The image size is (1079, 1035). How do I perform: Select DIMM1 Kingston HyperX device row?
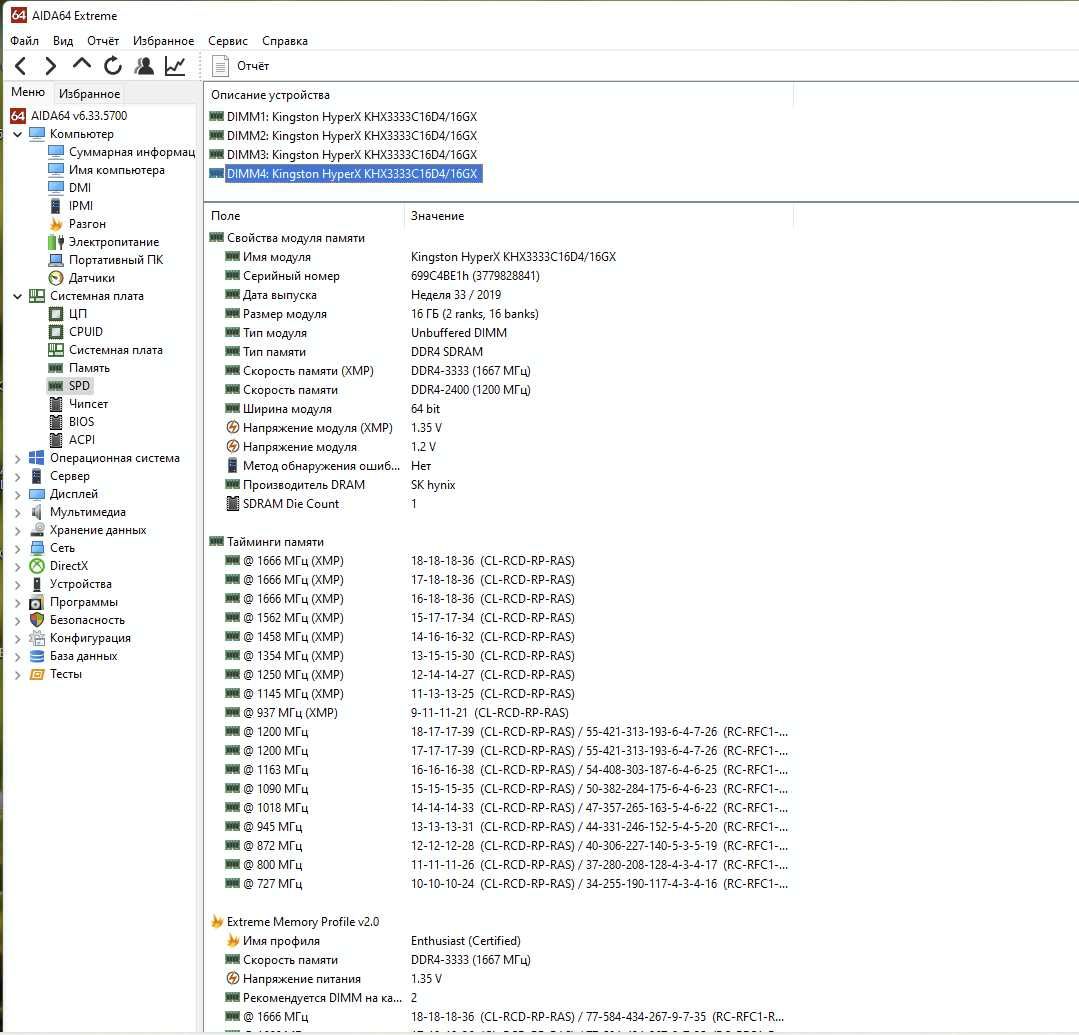pyautogui.click(x=343, y=117)
